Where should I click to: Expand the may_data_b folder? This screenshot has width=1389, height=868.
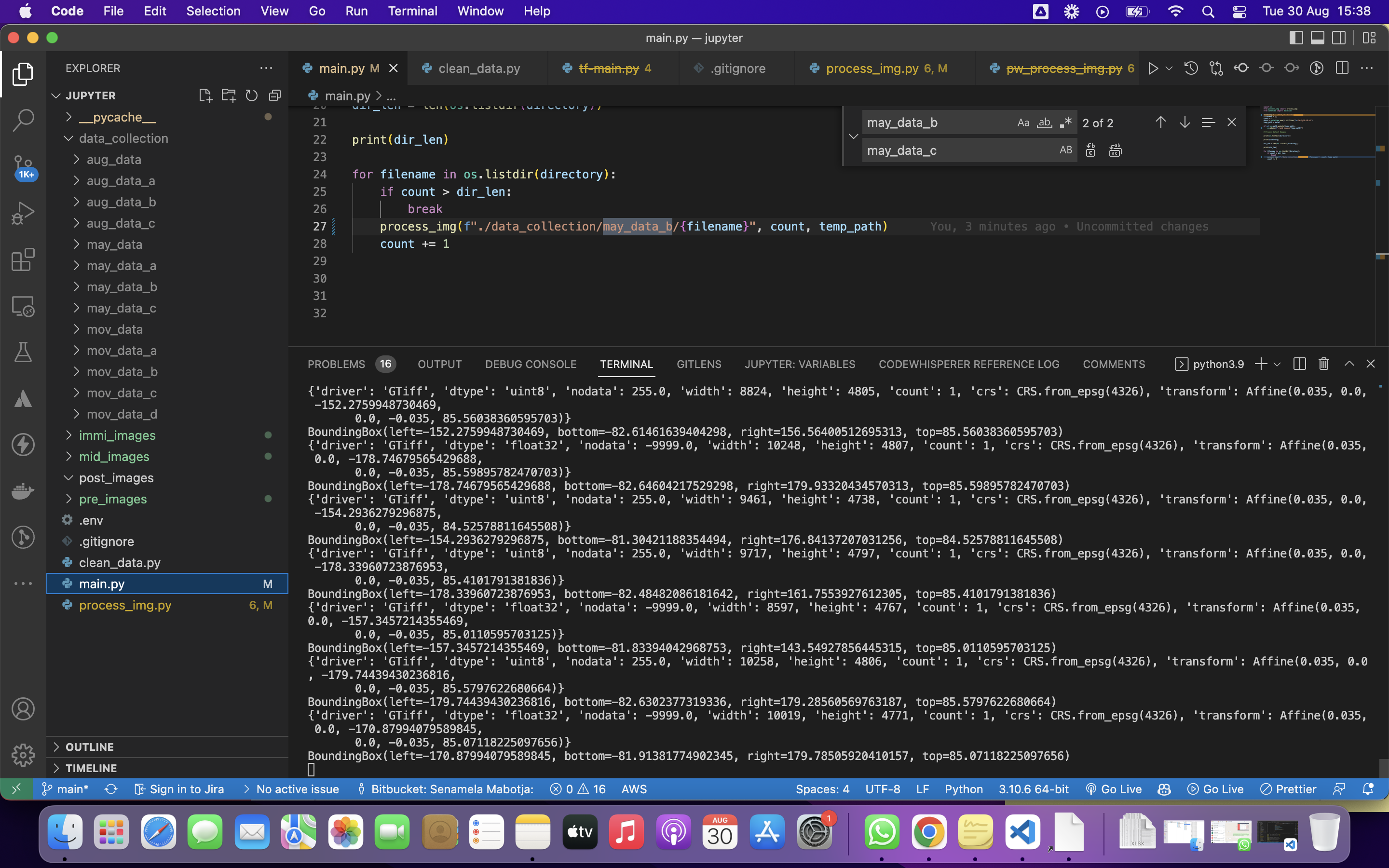(122, 287)
